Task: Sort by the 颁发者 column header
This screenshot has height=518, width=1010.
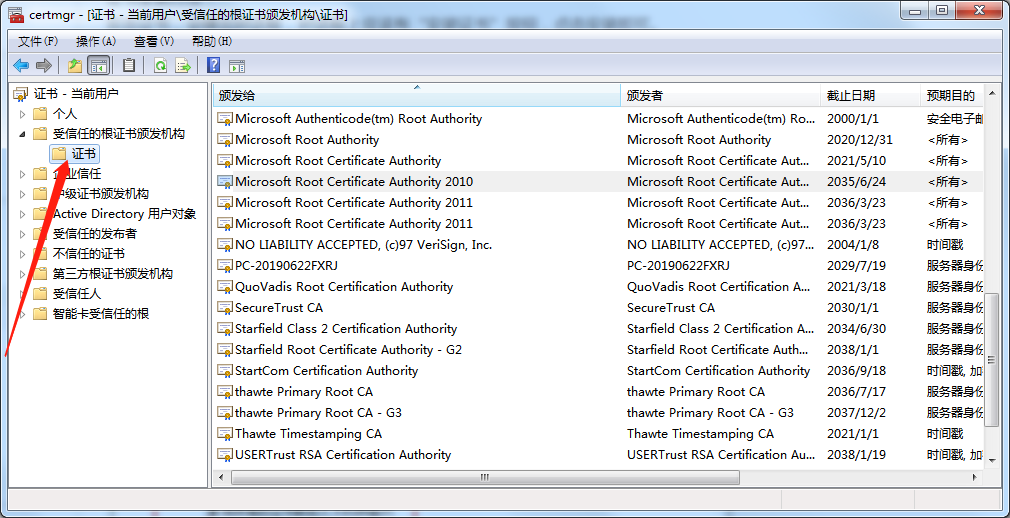Action: click(x=720, y=96)
